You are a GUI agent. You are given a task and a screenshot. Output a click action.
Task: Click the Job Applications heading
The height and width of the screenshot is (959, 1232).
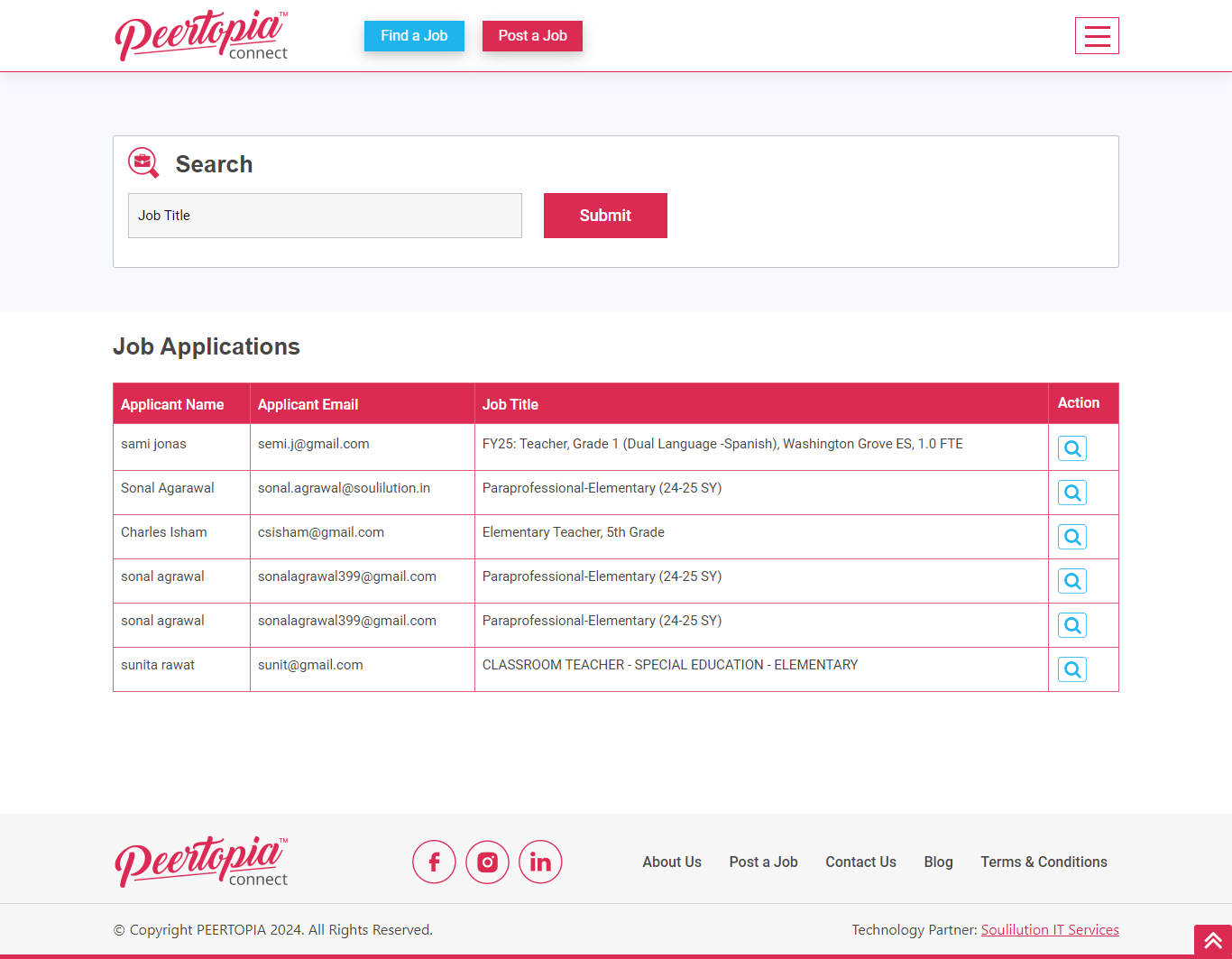207,346
